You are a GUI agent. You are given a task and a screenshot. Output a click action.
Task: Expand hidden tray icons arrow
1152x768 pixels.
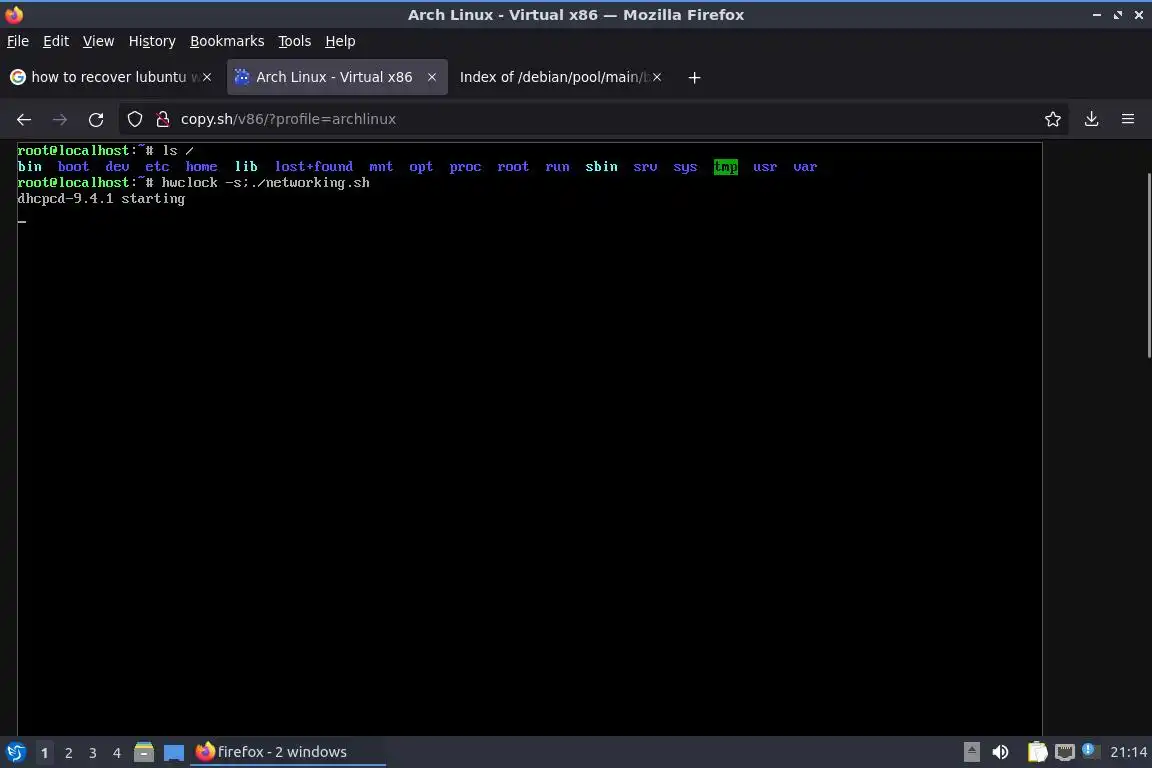click(x=971, y=752)
